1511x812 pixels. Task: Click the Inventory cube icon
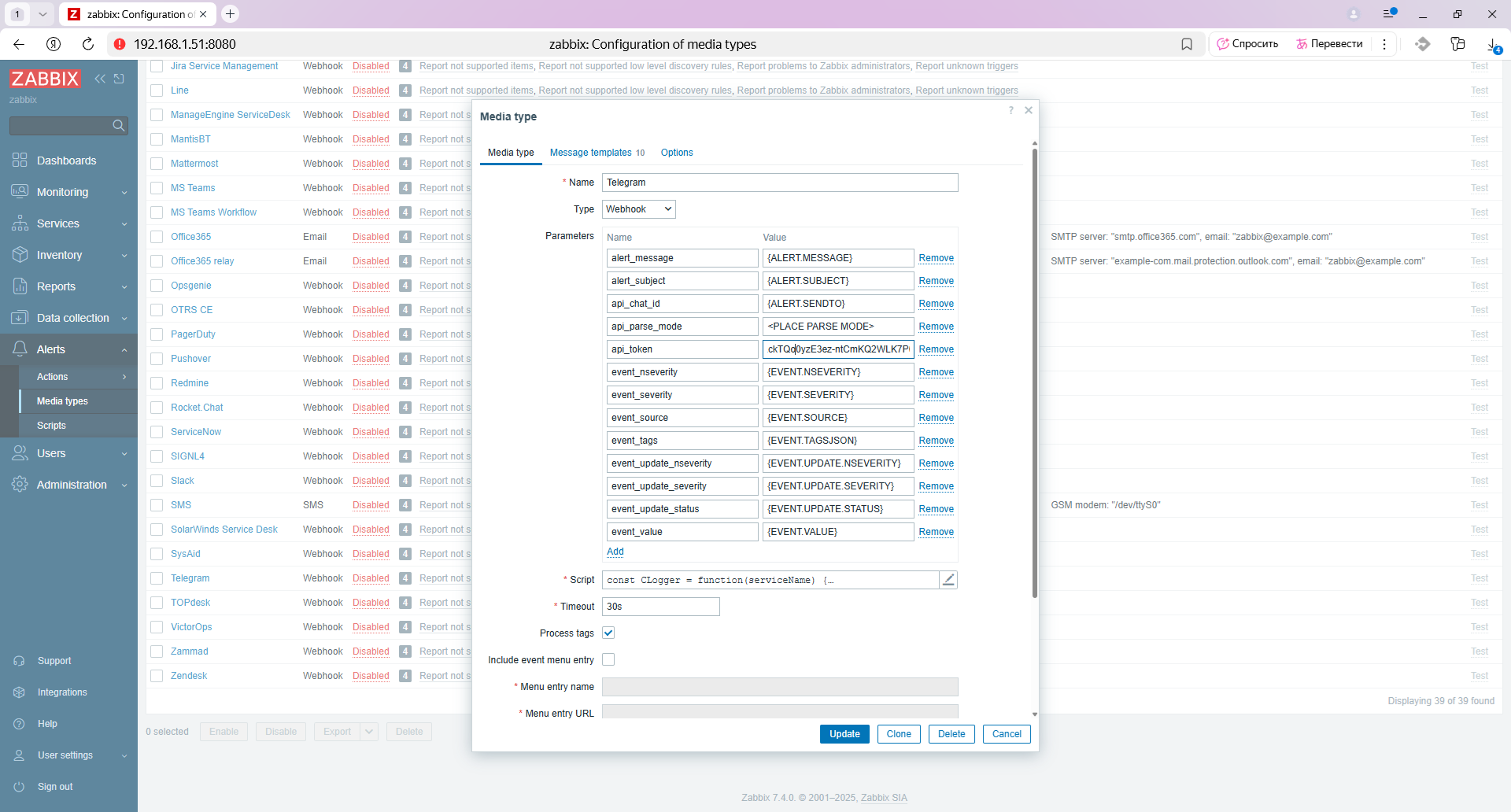(x=20, y=255)
